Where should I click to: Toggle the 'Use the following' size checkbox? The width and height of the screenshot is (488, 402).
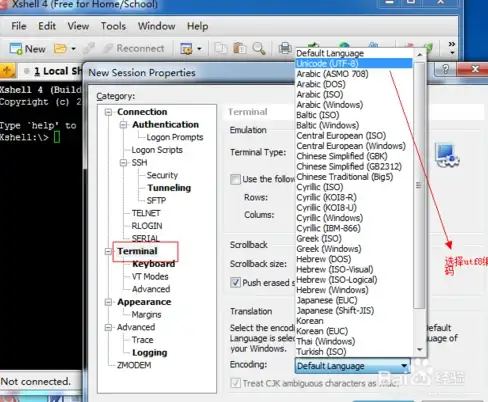pos(235,179)
